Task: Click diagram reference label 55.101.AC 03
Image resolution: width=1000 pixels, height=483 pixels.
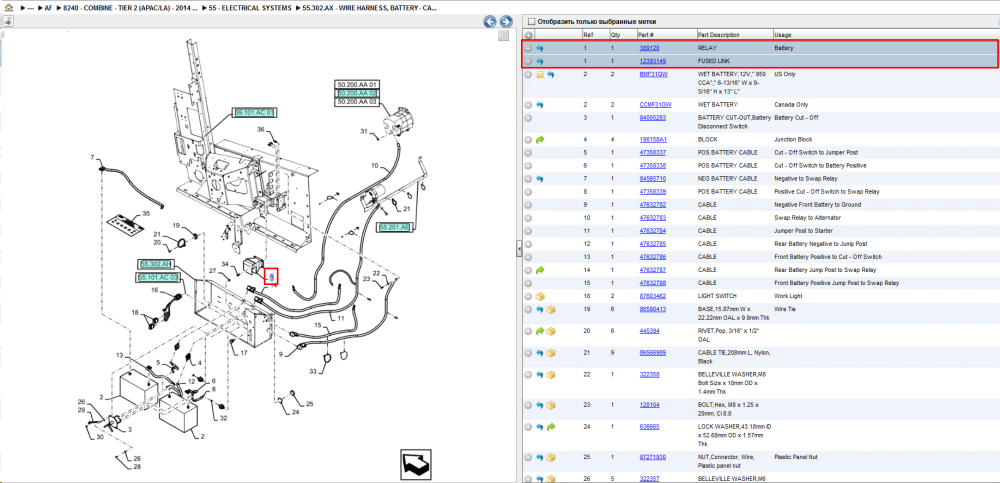Action: tap(158, 278)
